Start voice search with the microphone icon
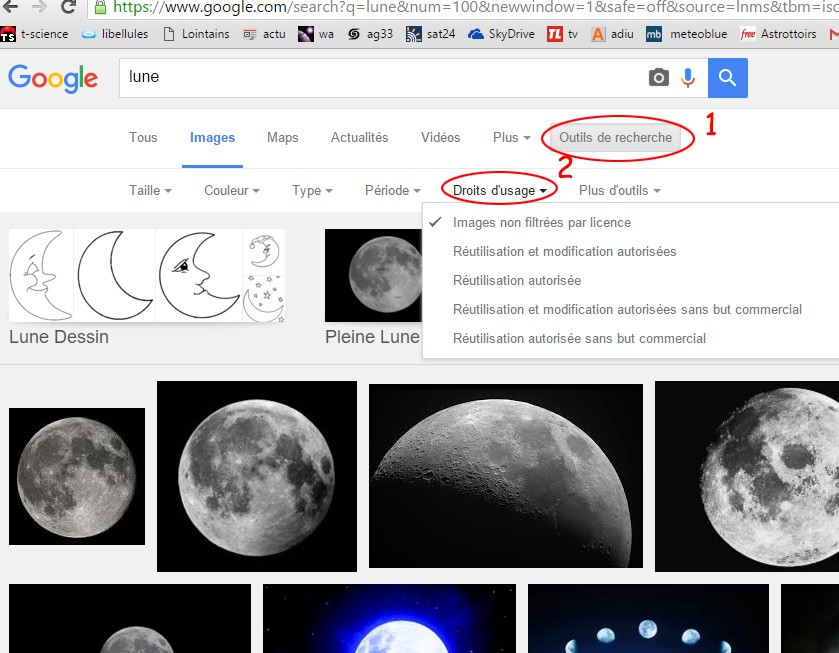This screenshot has height=653, width=839. point(688,78)
